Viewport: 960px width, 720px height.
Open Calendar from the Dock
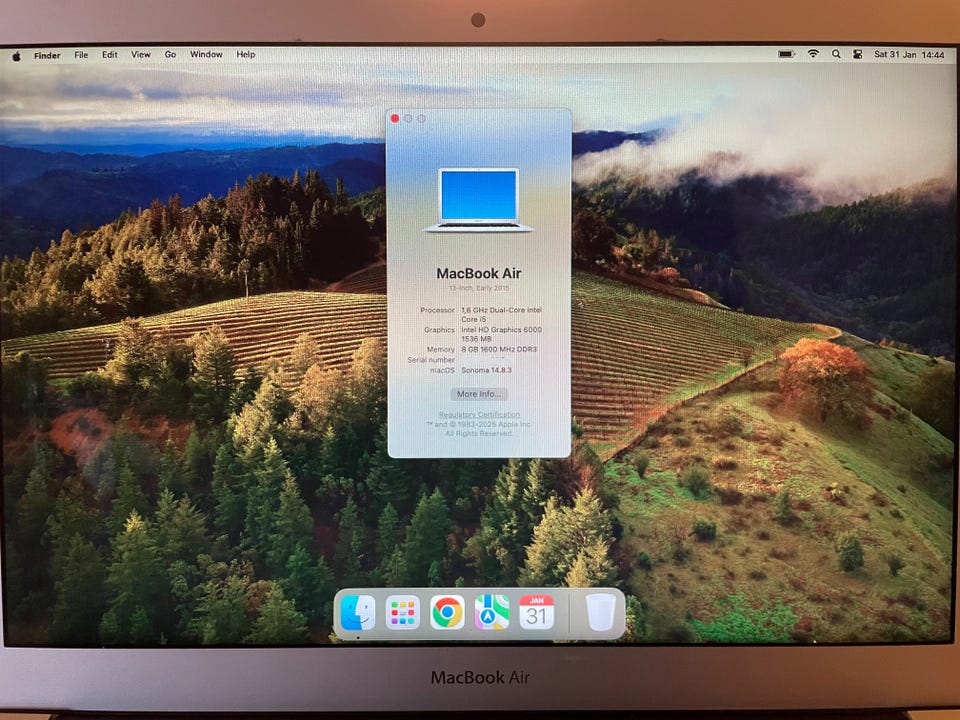click(x=536, y=612)
